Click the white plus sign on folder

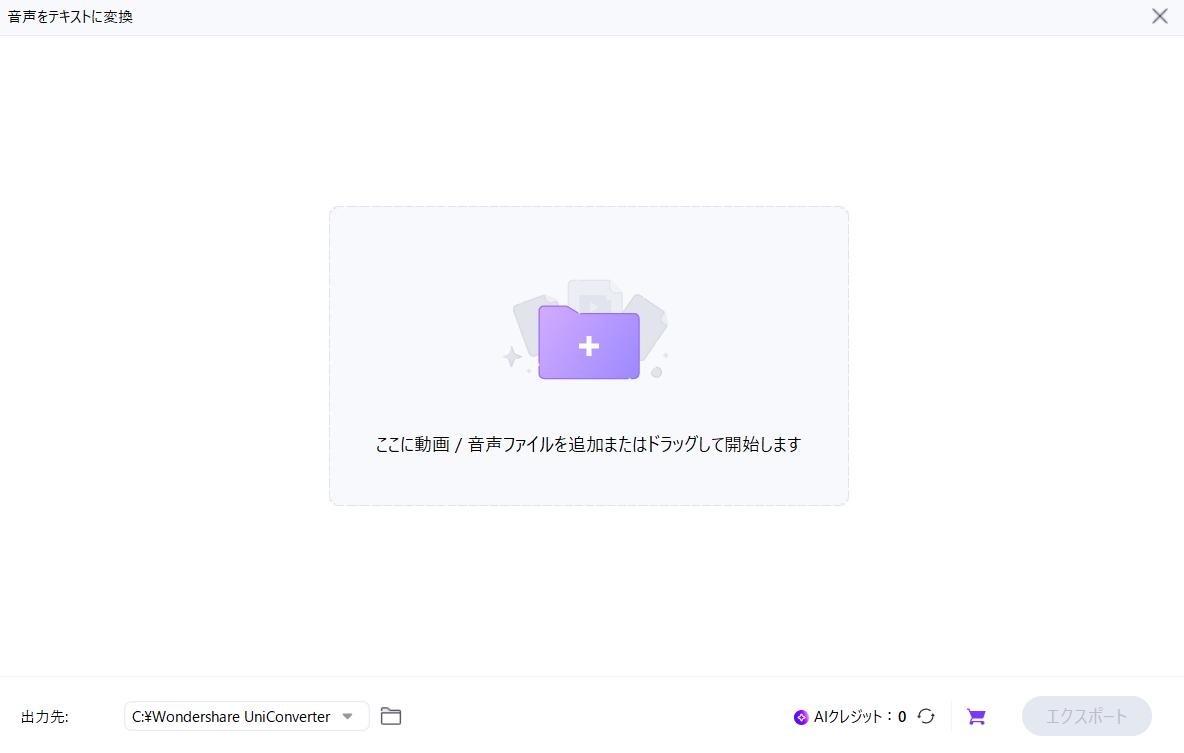(x=589, y=346)
